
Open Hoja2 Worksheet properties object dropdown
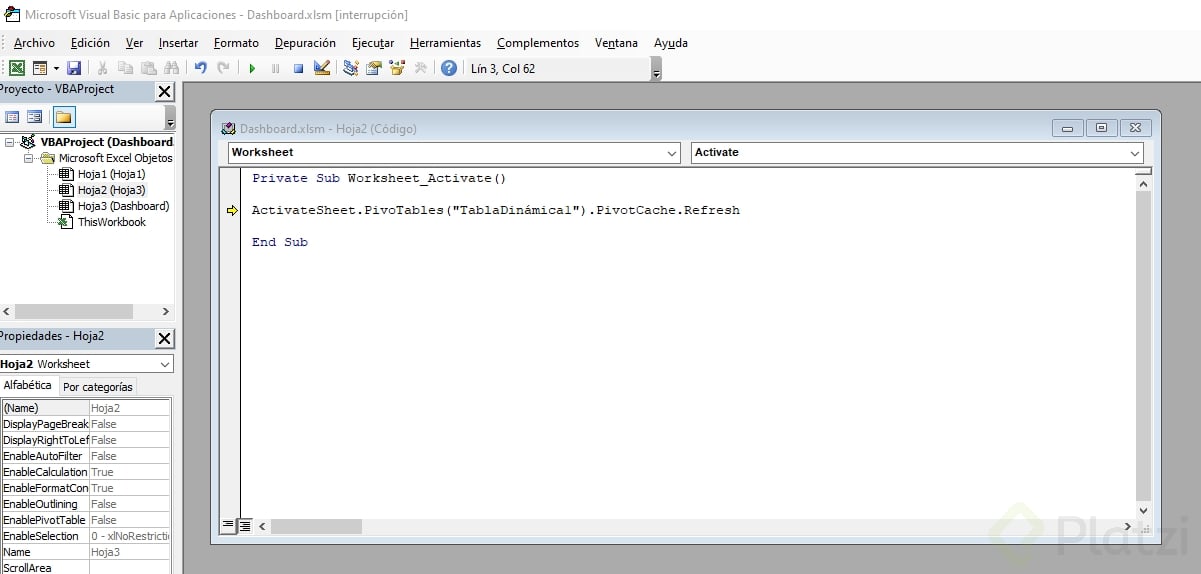pos(164,364)
